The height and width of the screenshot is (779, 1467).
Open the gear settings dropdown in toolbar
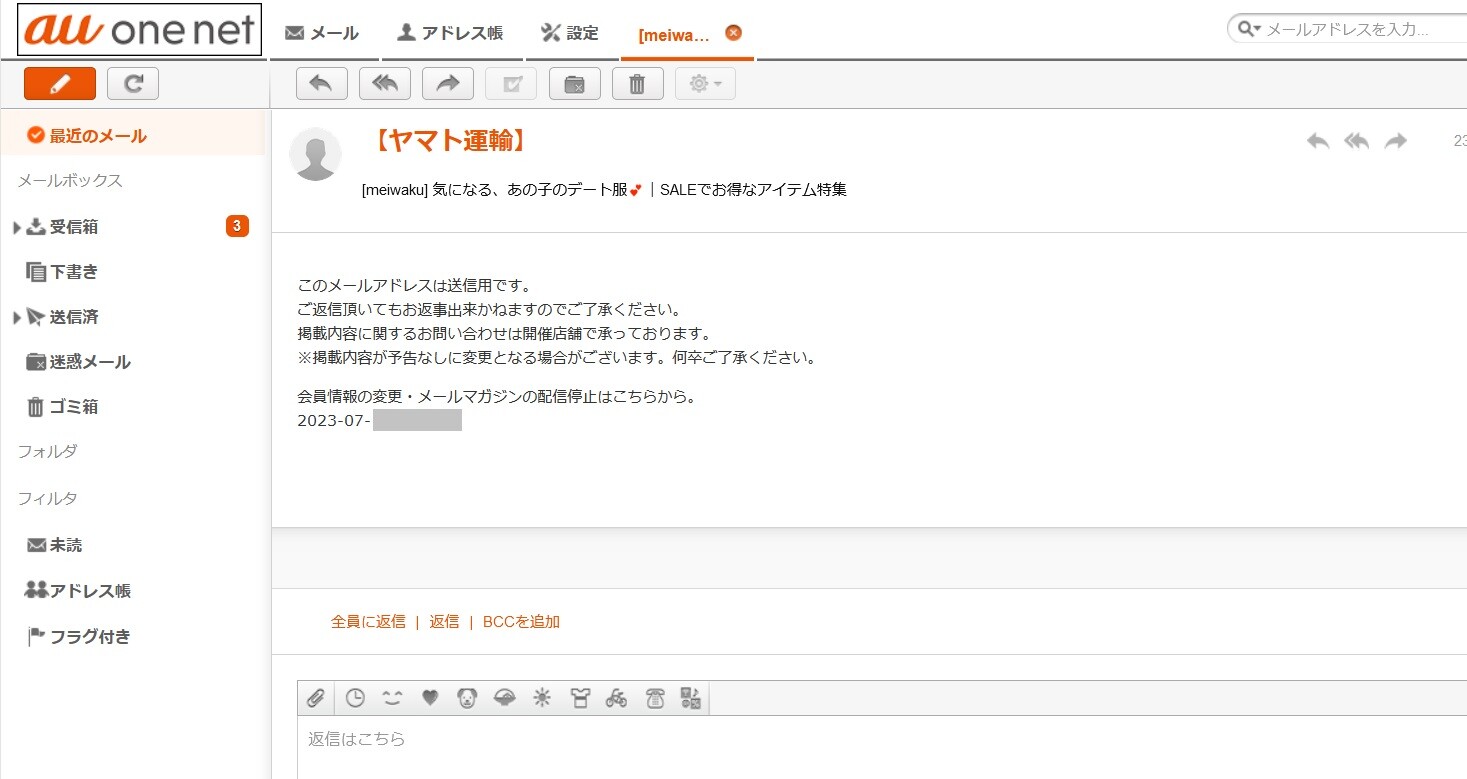pos(705,84)
